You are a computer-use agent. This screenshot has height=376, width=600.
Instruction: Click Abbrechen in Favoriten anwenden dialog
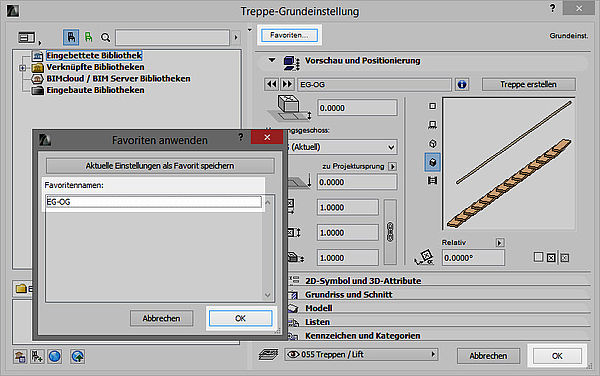(x=161, y=318)
